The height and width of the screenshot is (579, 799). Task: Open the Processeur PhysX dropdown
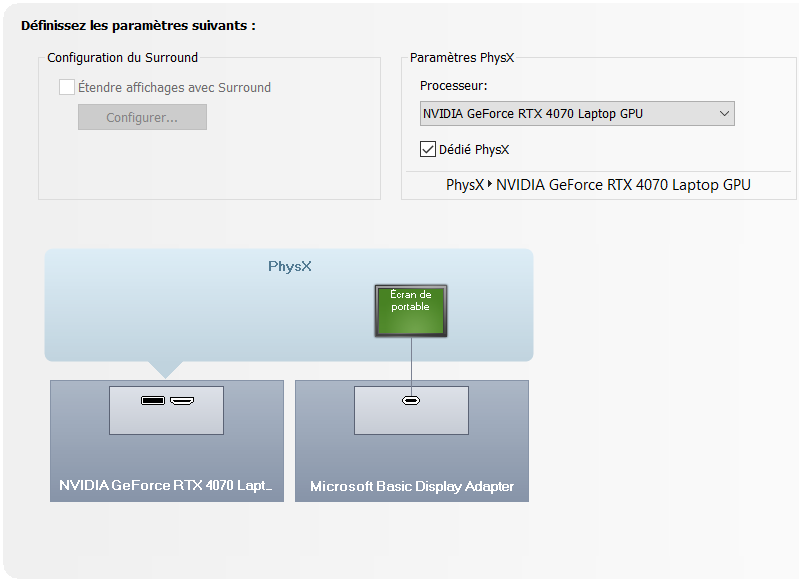click(x=577, y=113)
